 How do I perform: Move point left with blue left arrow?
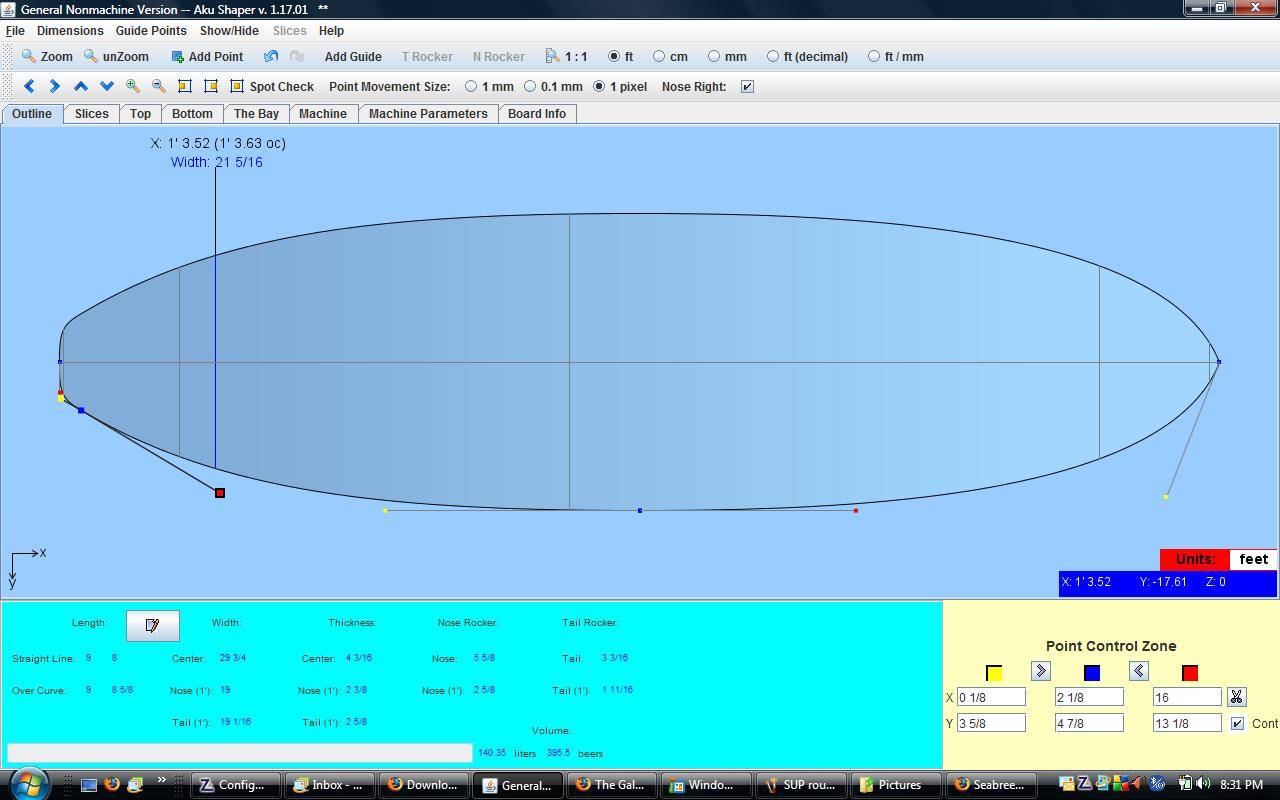(x=29, y=87)
